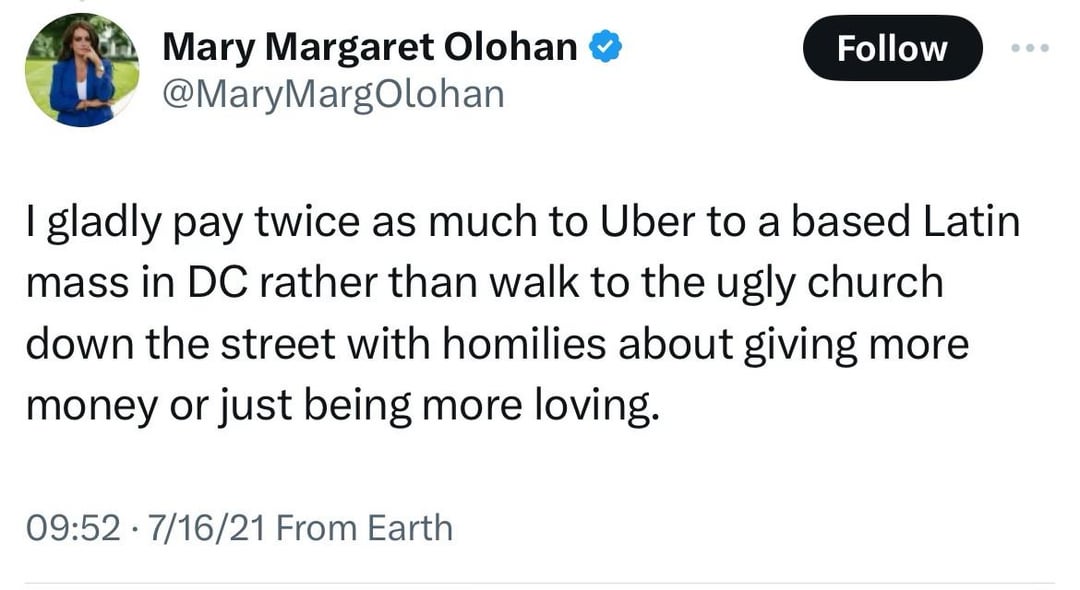
Task: Click the horizontal divider below the timestamp
Action: click(x=540, y=583)
